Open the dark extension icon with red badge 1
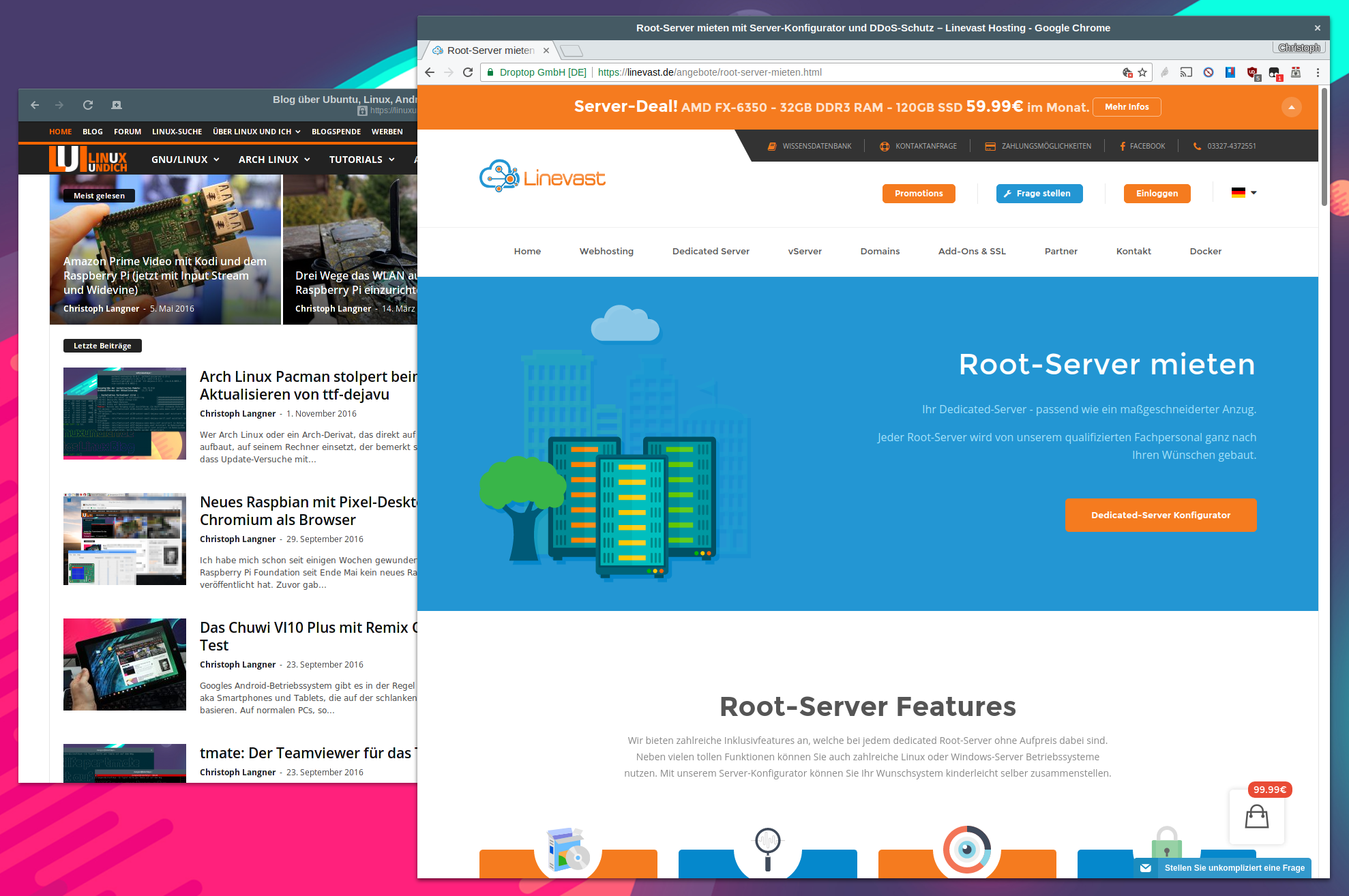This screenshot has height=896, width=1349. click(1275, 73)
